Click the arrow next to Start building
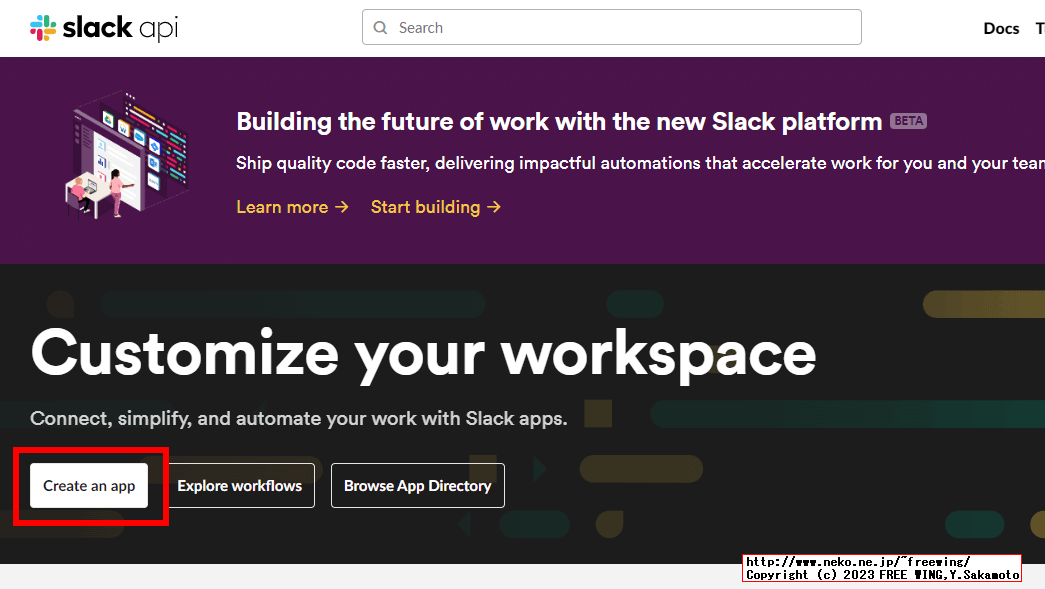 pos(494,207)
